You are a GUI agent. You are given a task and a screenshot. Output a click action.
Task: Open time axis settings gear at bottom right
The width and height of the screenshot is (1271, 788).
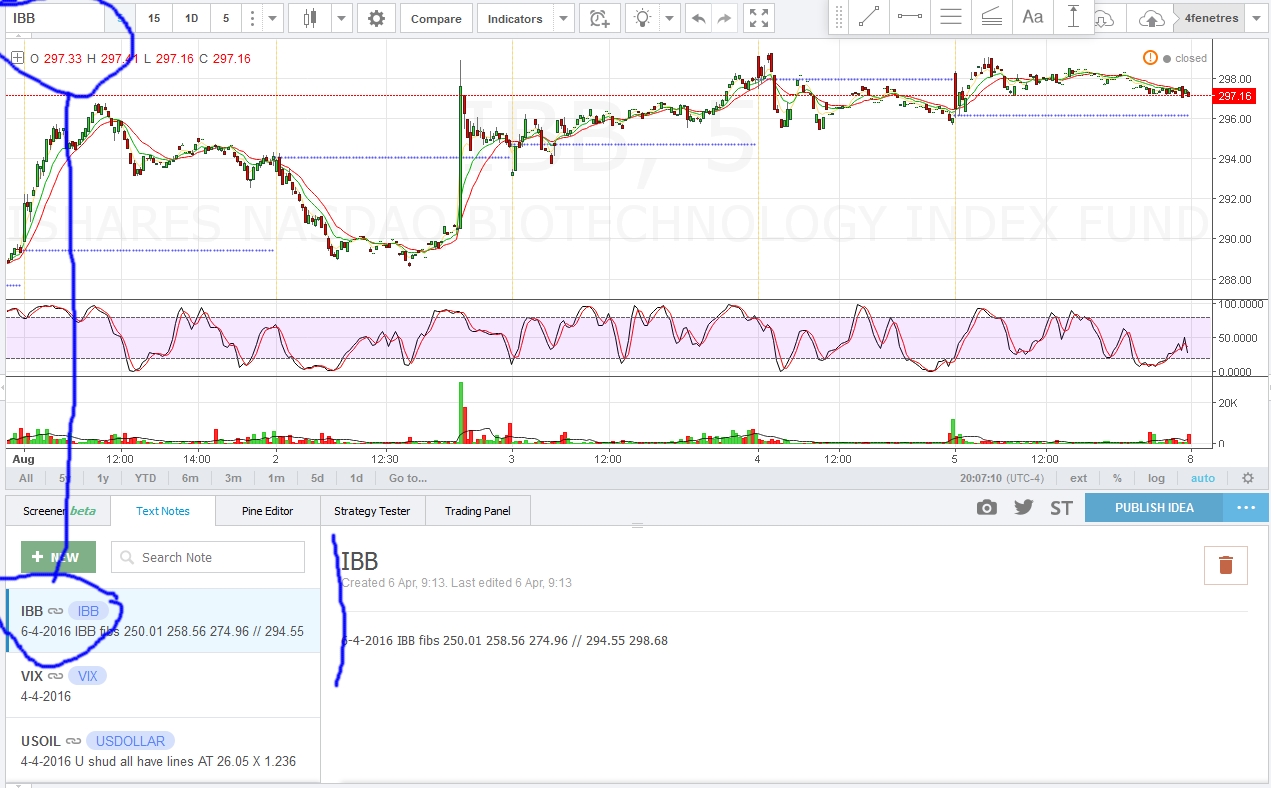(1248, 478)
